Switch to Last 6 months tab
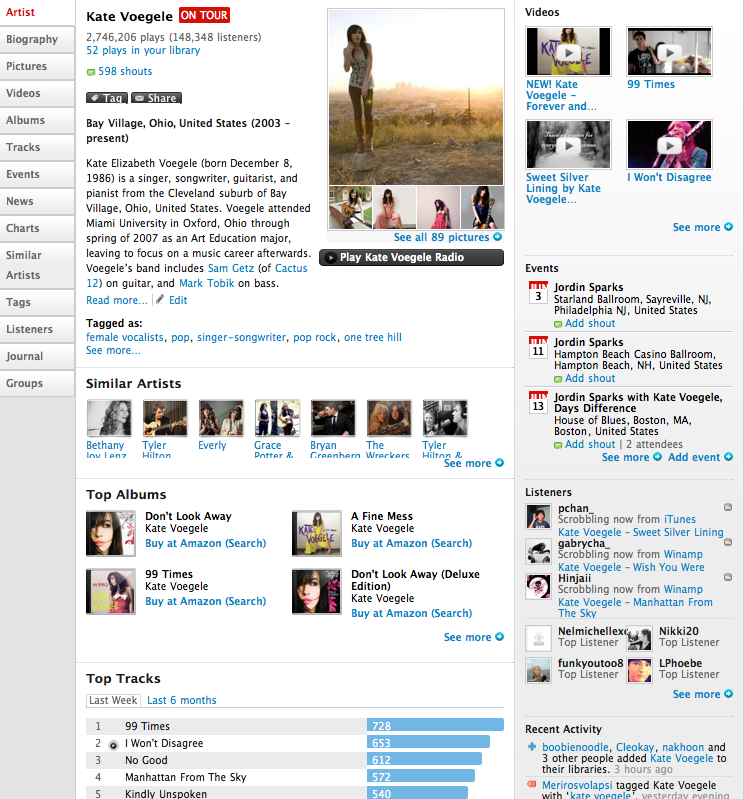The height and width of the screenshot is (799, 744). coord(181,700)
